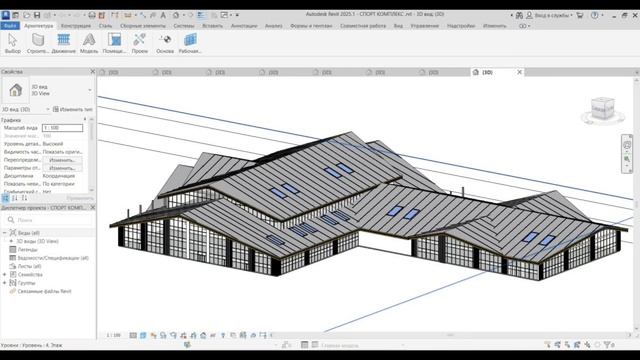Click the horizontal scrollbar below the 3D view
The width and height of the screenshot is (640, 360).
pyautogui.click(x=450, y=335)
